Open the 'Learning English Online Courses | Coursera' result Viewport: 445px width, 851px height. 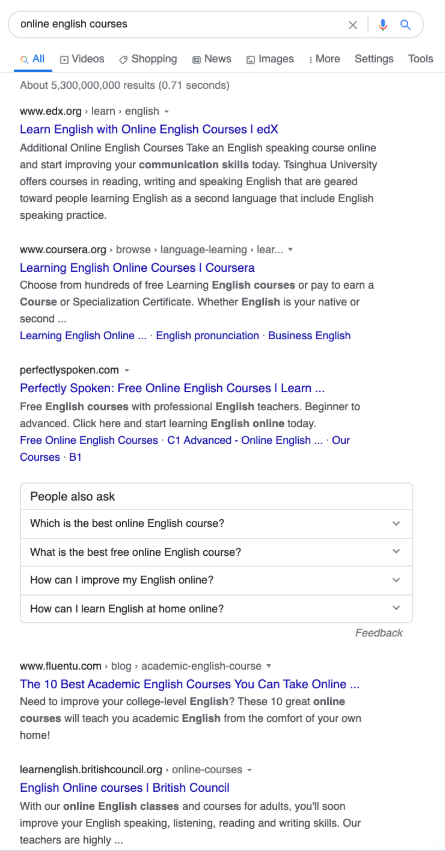click(137, 268)
